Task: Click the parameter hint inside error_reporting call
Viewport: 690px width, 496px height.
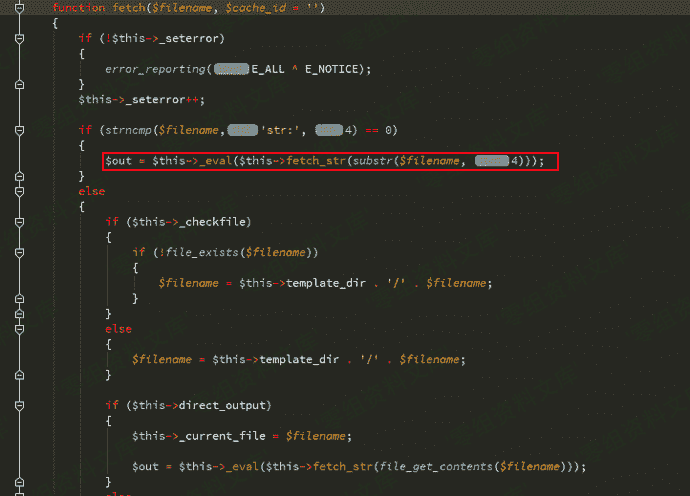Action: [x=231, y=69]
